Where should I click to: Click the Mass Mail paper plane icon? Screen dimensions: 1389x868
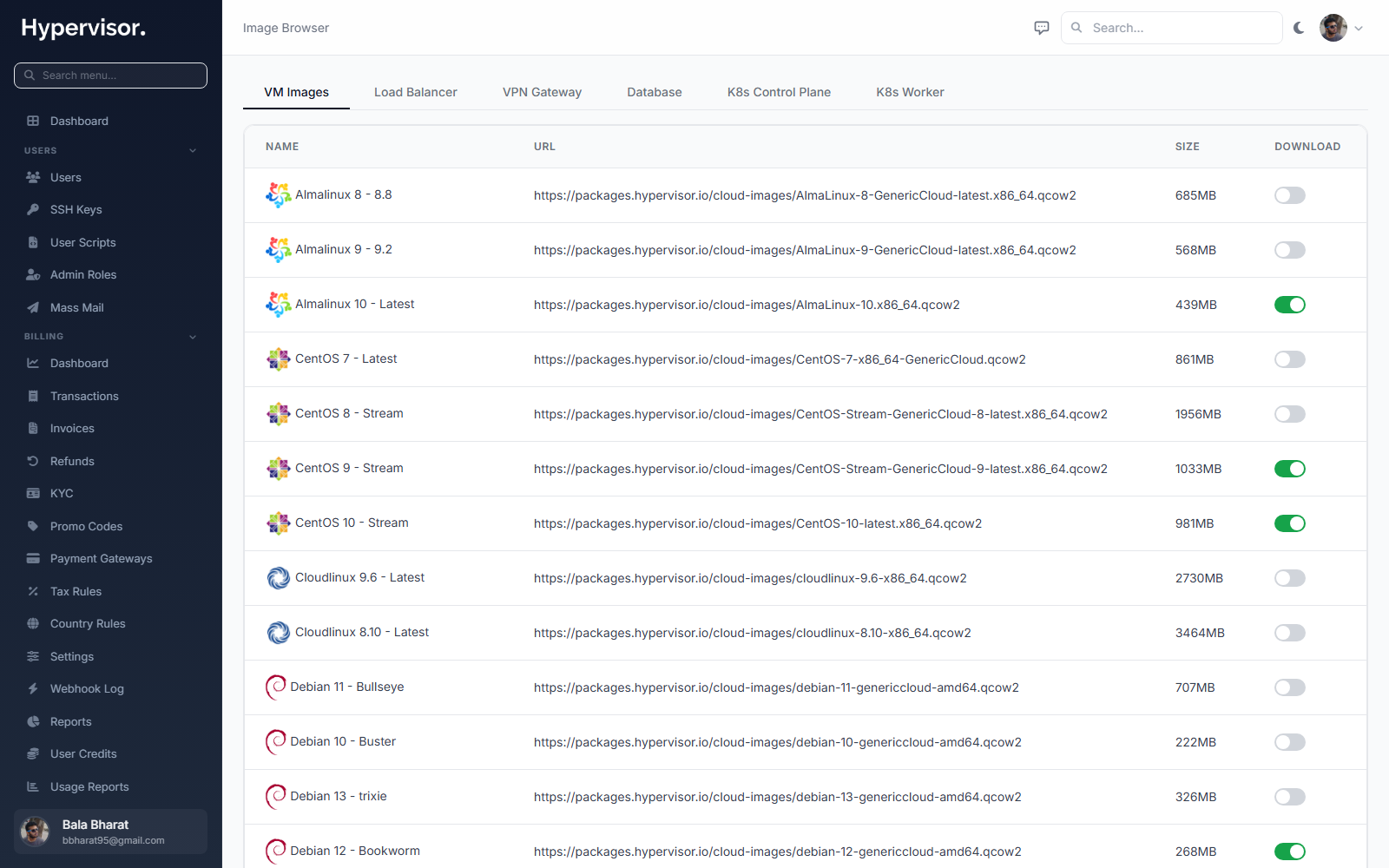coord(33,307)
